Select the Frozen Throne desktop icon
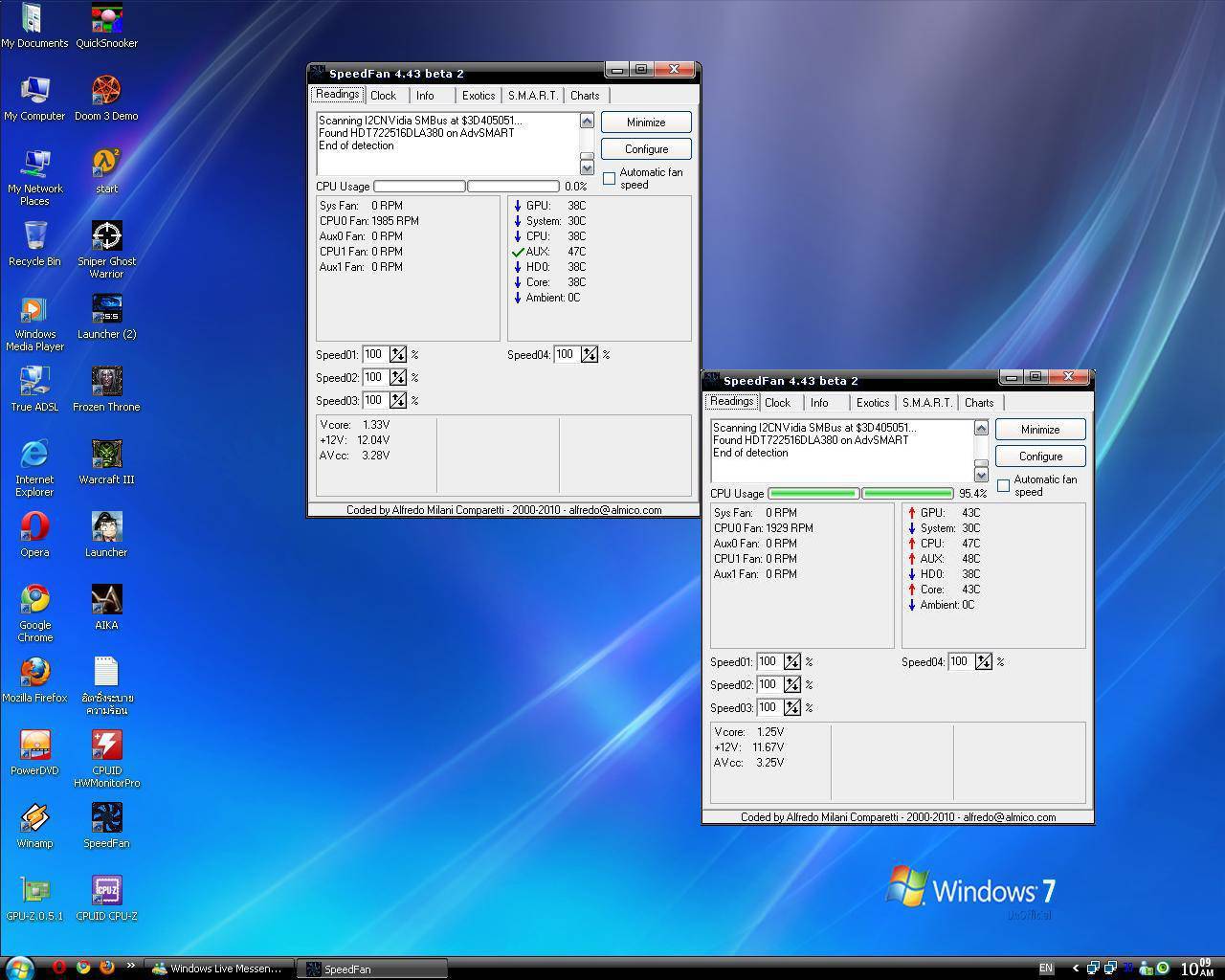The width and height of the screenshot is (1225, 980). click(x=106, y=390)
